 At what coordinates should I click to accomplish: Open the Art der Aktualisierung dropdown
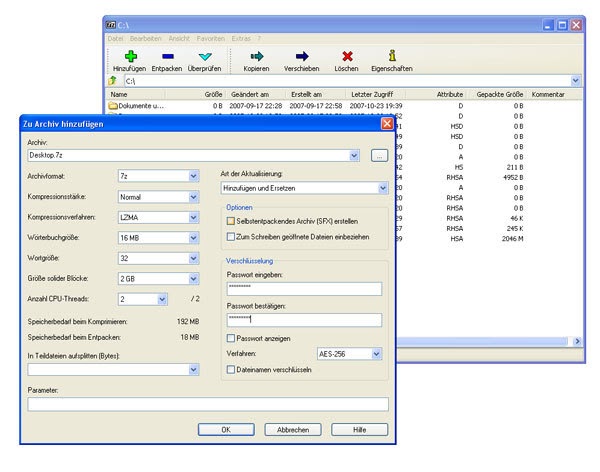[x=383, y=188]
